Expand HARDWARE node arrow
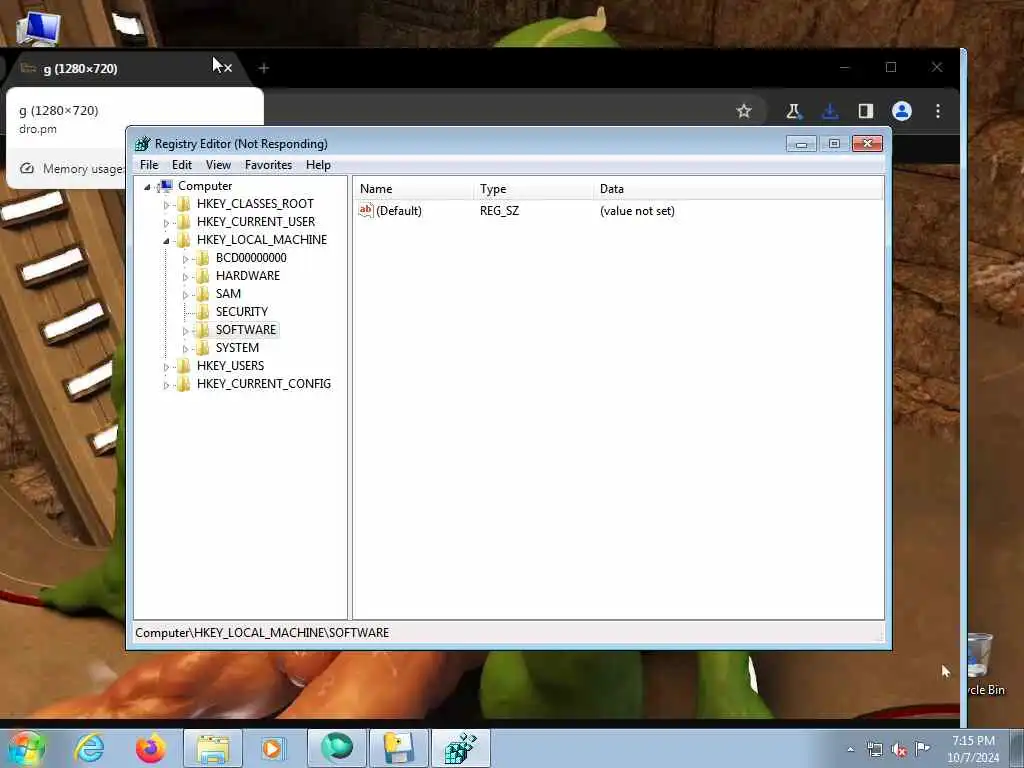Image resolution: width=1024 pixels, height=768 pixels. pos(185,276)
